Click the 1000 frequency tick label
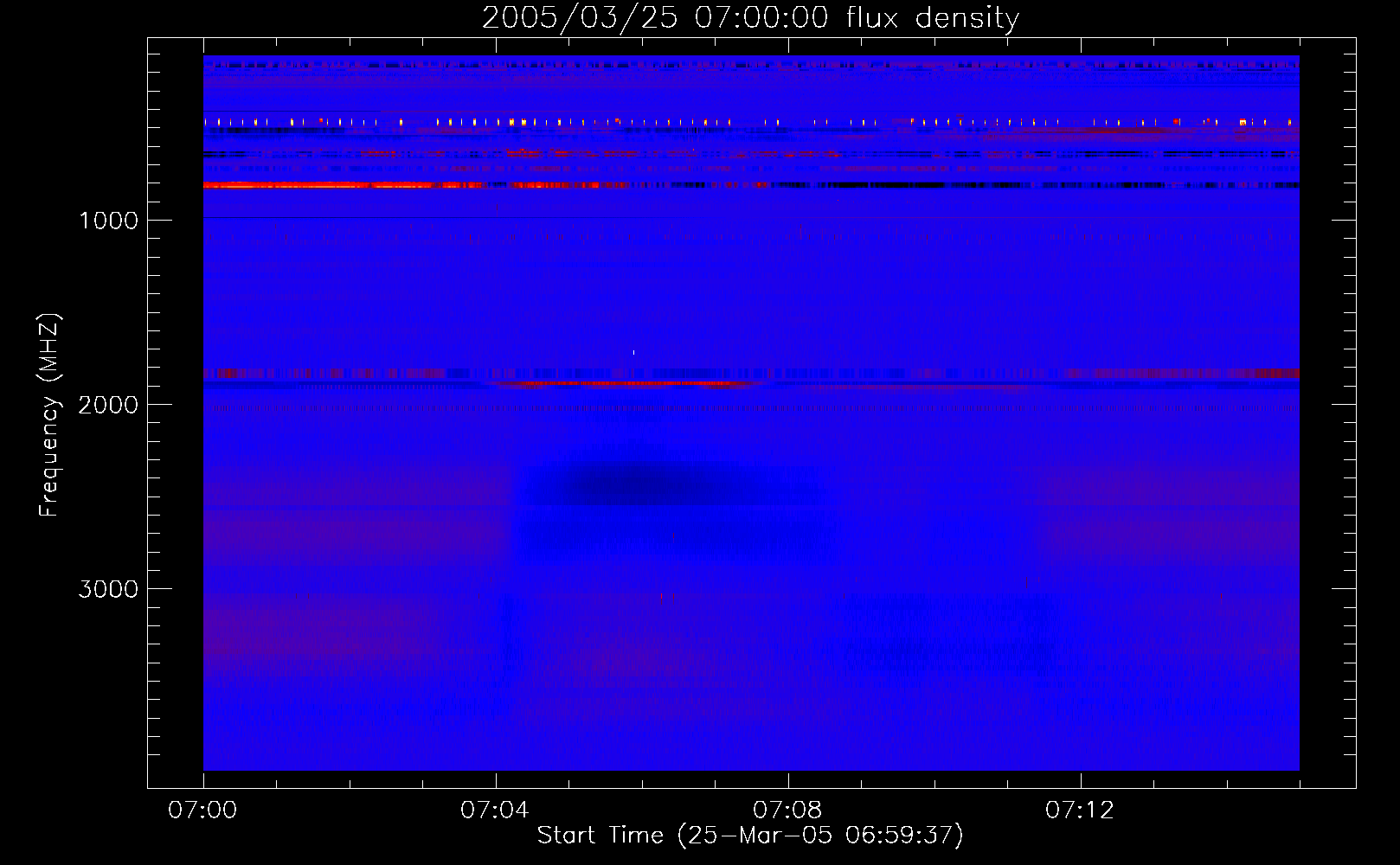This screenshot has height=865, width=1400. 108,221
